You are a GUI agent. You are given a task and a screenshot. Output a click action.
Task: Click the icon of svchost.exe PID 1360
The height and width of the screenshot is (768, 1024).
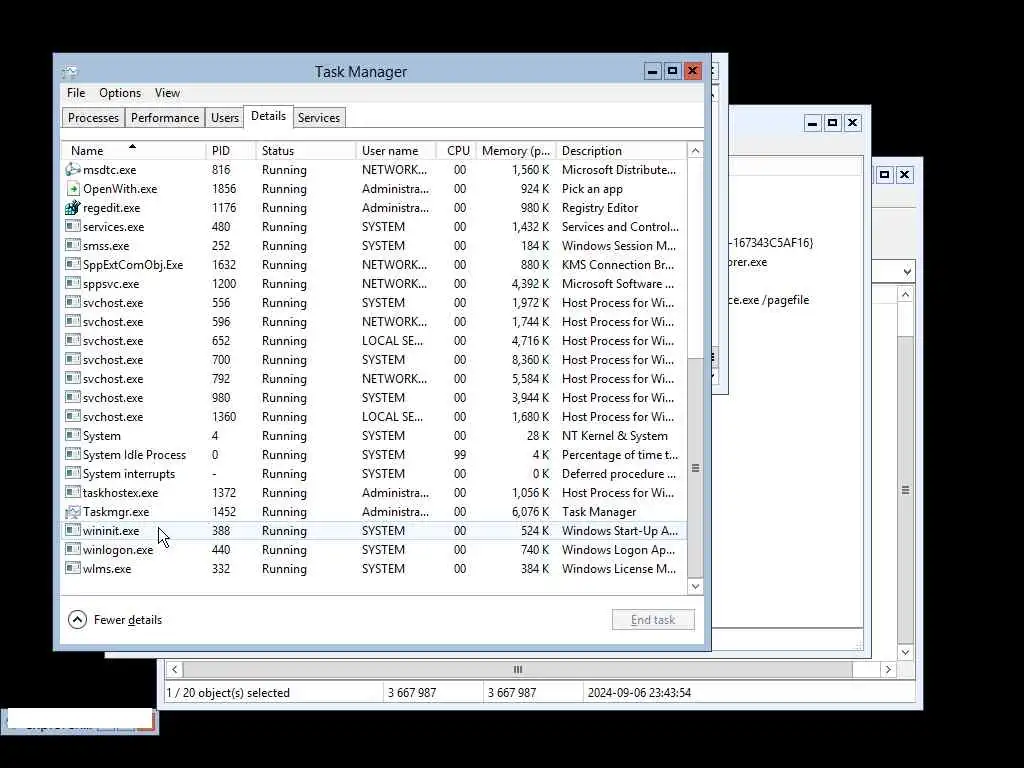tap(72, 415)
